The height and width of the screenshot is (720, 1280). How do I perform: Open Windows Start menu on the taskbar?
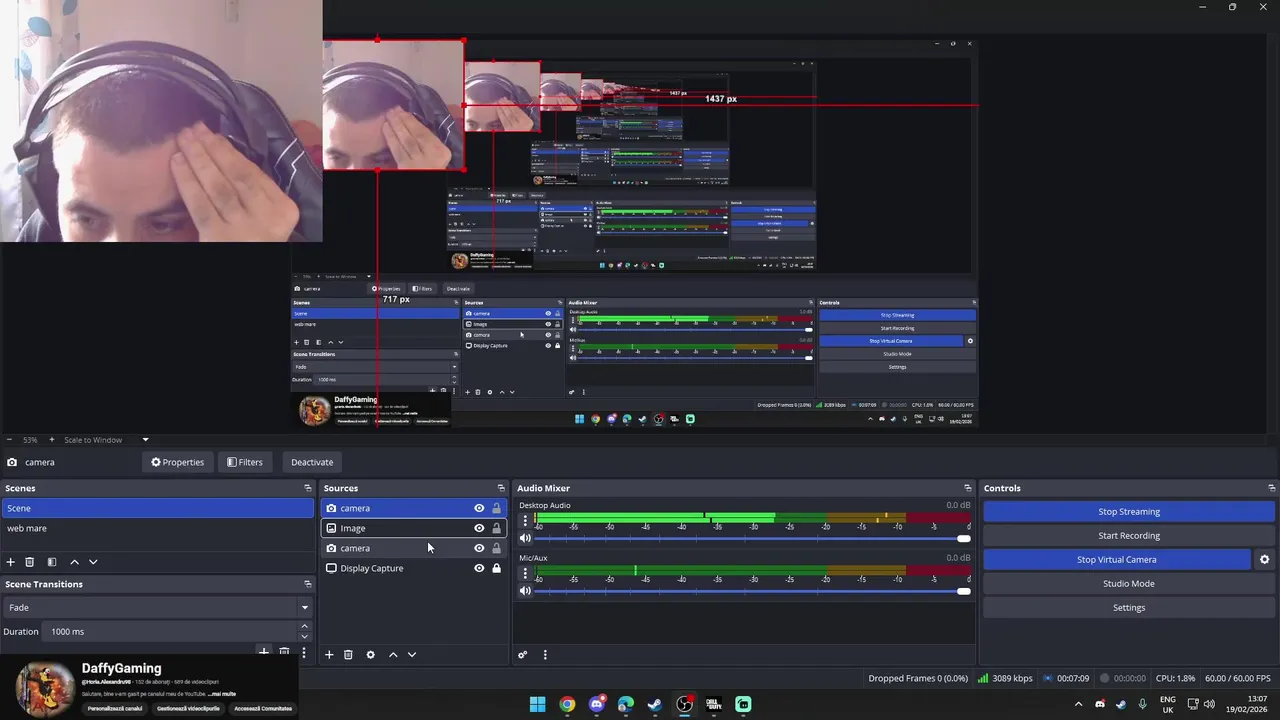pos(537,705)
